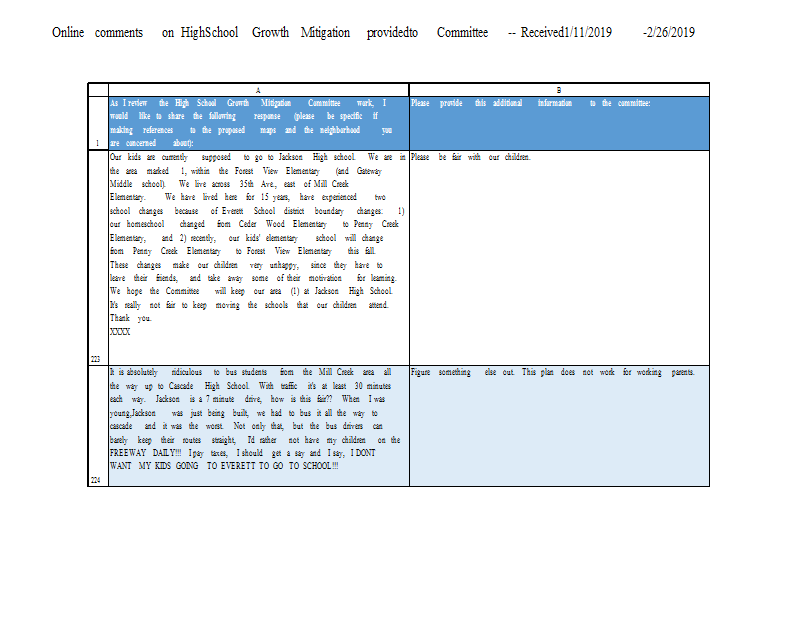The image size is (800, 618).
Task: Select row header 1
Action: [98, 123]
